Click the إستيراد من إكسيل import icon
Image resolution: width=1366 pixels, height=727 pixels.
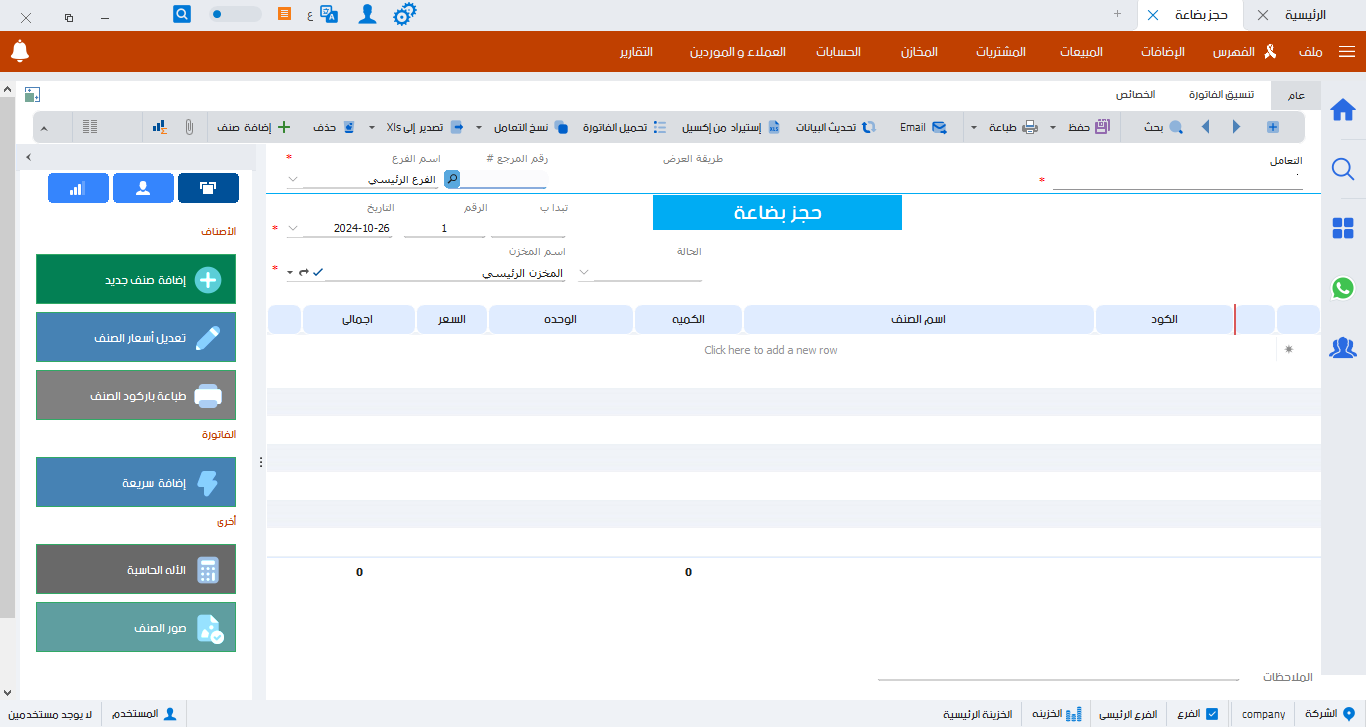point(773,127)
